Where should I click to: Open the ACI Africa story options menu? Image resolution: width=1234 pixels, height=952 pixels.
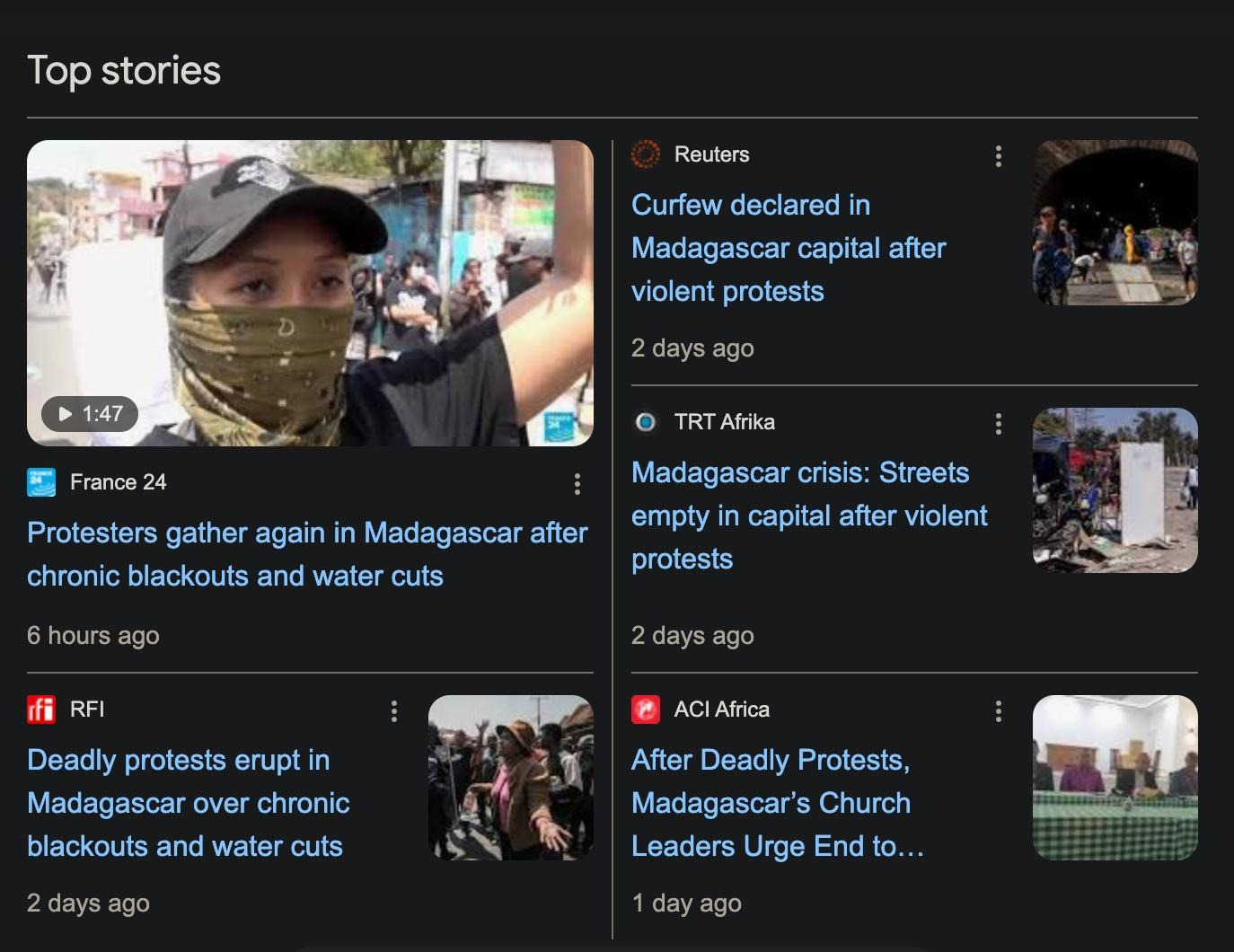999,711
